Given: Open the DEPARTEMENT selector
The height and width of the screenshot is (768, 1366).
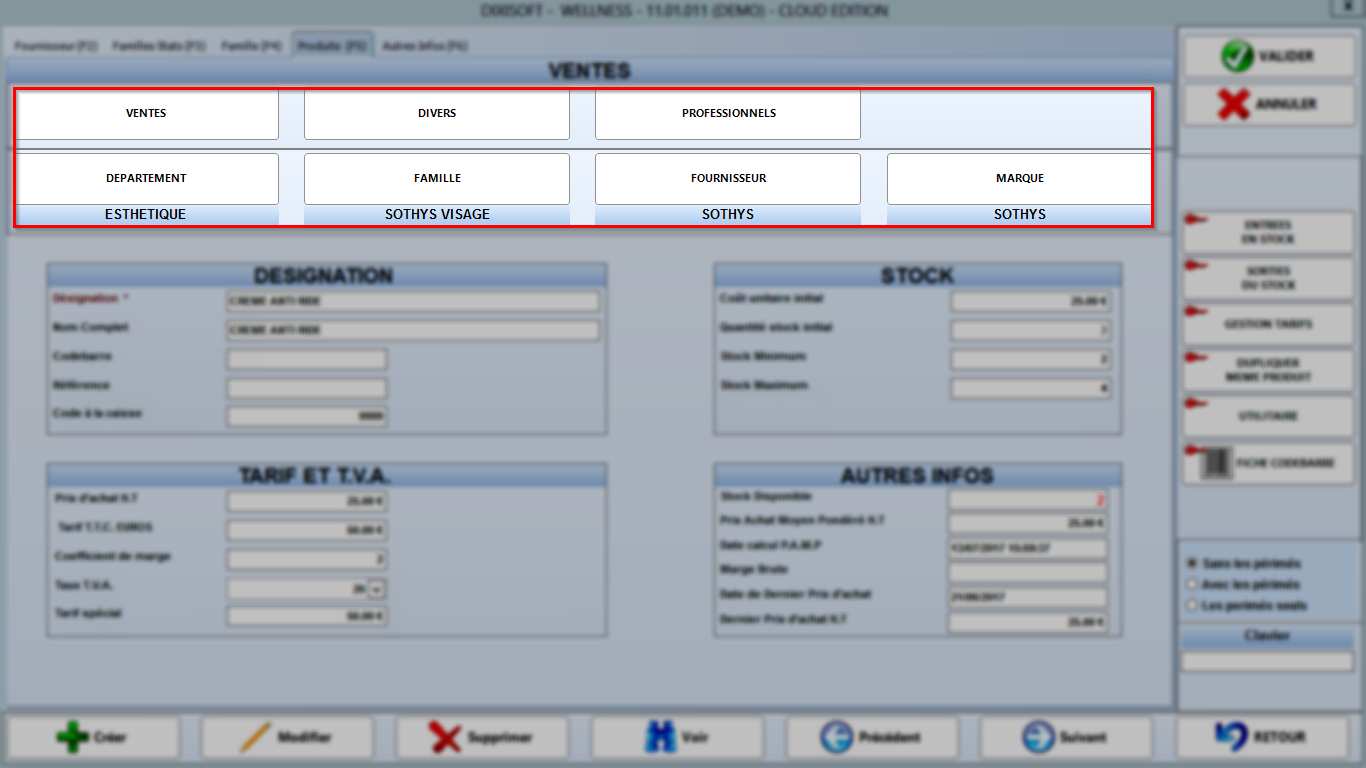Looking at the screenshot, I should 147,179.
